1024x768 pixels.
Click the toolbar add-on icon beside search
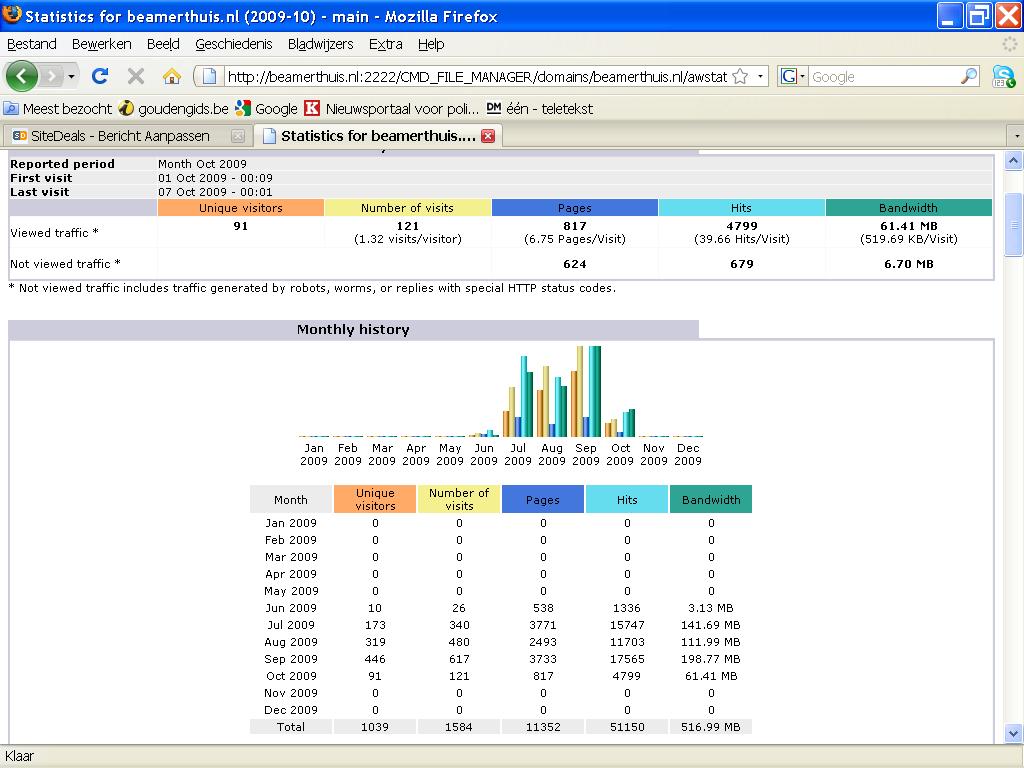[x=1004, y=76]
